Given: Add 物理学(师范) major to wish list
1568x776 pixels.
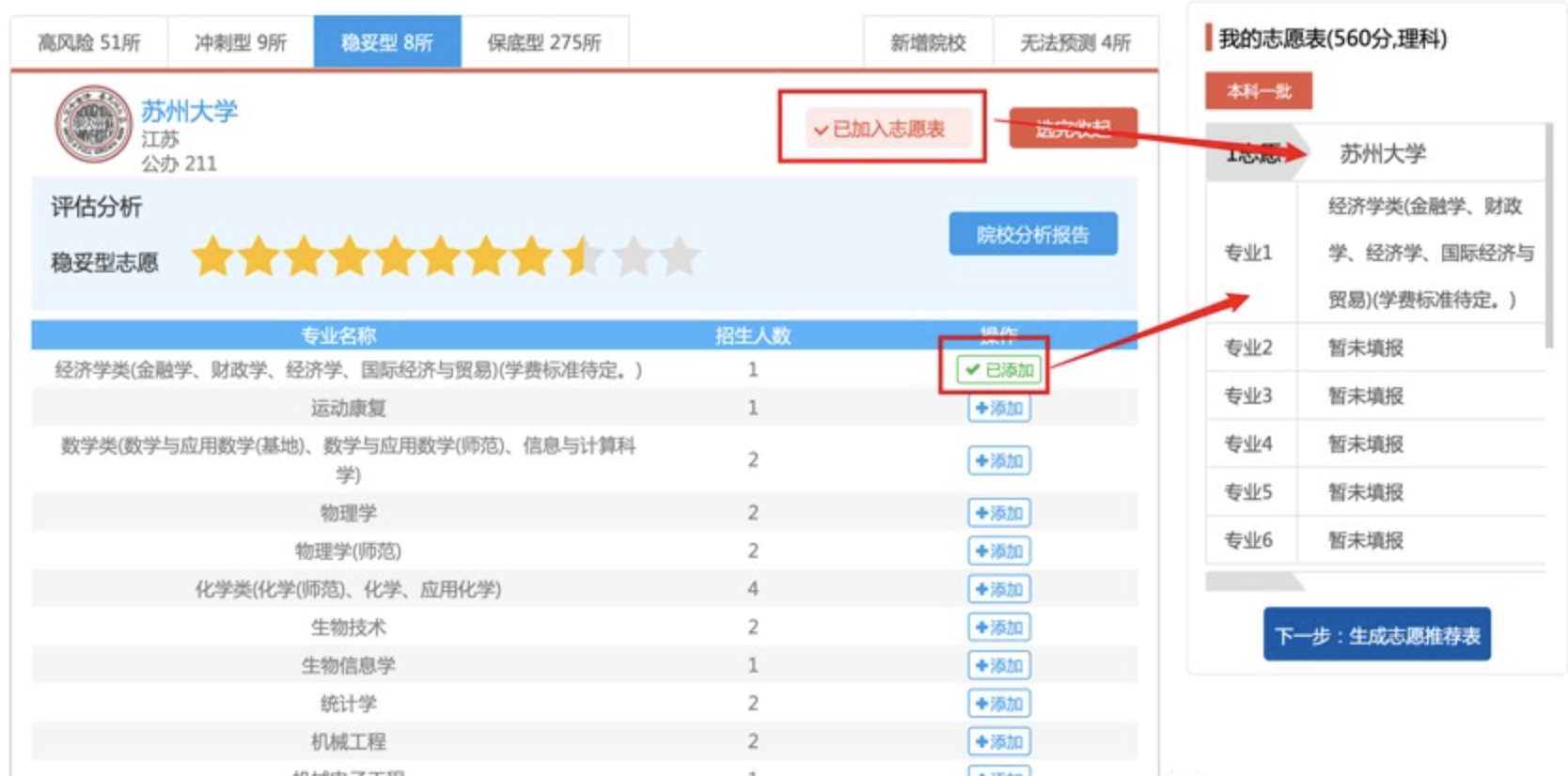Looking at the screenshot, I should 998,551.
